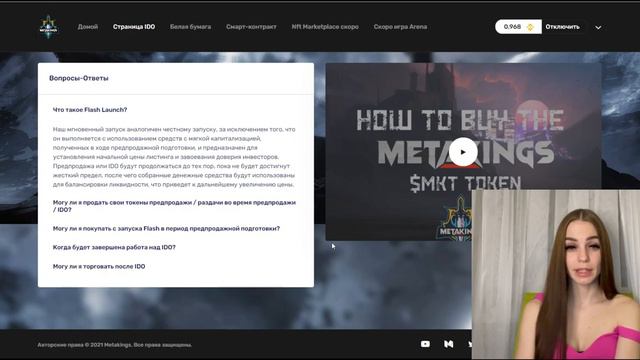The width and height of the screenshot is (640, 360).
Task: Expand 'Могу ли я торговать после IDO'
Action: 99,267
